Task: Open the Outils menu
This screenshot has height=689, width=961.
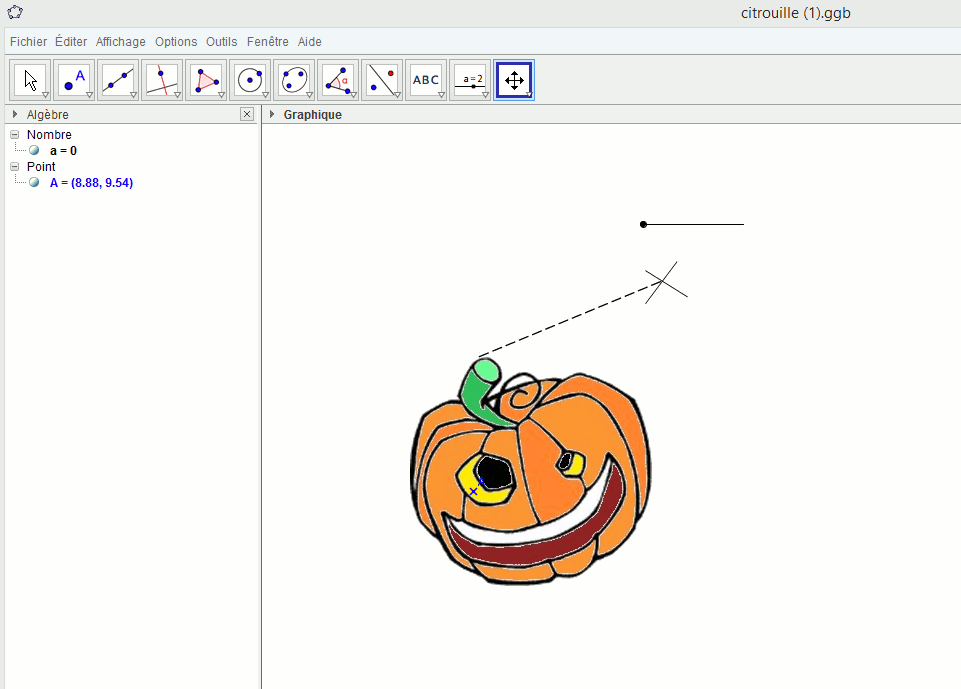Action: (x=222, y=42)
